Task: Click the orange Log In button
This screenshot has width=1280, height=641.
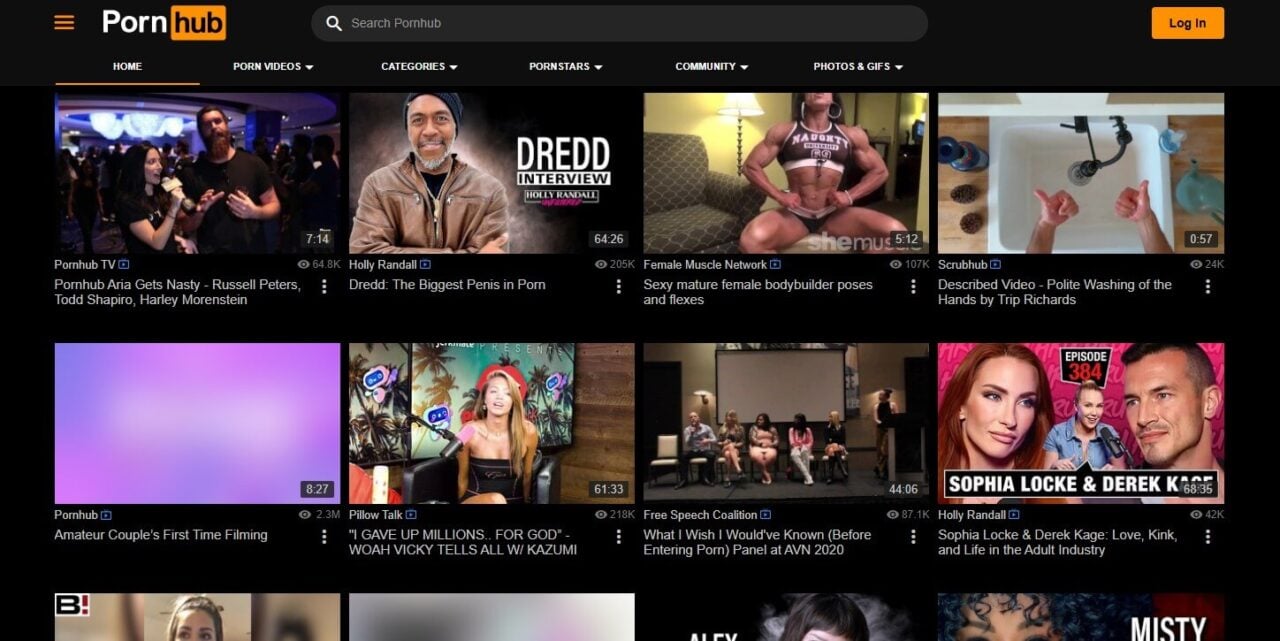Action: point(1187,23)
